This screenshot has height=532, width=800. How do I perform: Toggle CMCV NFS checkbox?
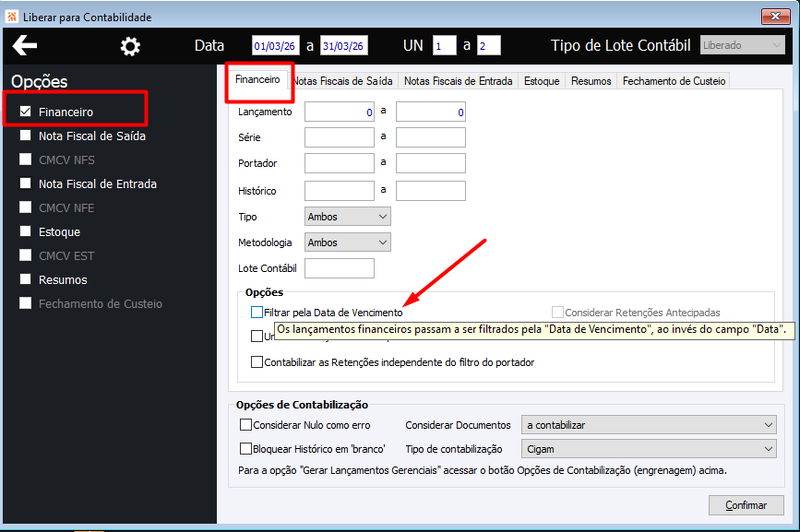pyautogui.click(x=26, y=159)
